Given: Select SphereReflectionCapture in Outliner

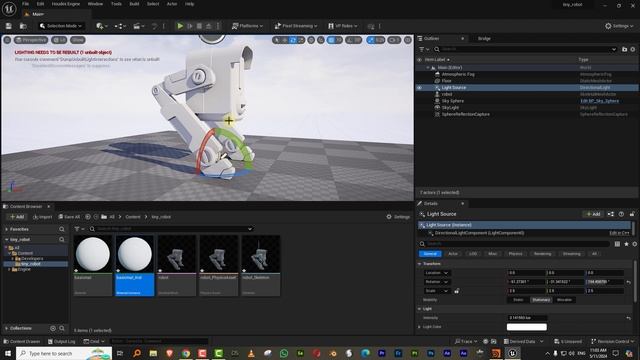Looking at the screenshot, I should (x=465, y=114).
